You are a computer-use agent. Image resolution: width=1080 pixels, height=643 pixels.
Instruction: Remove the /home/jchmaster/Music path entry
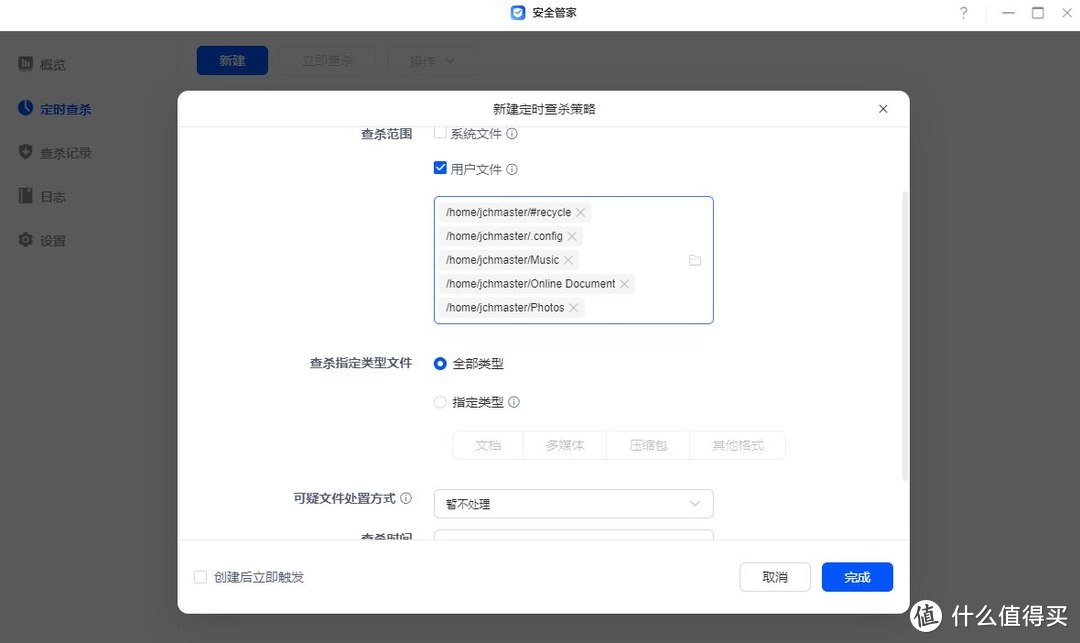point(568,259)
